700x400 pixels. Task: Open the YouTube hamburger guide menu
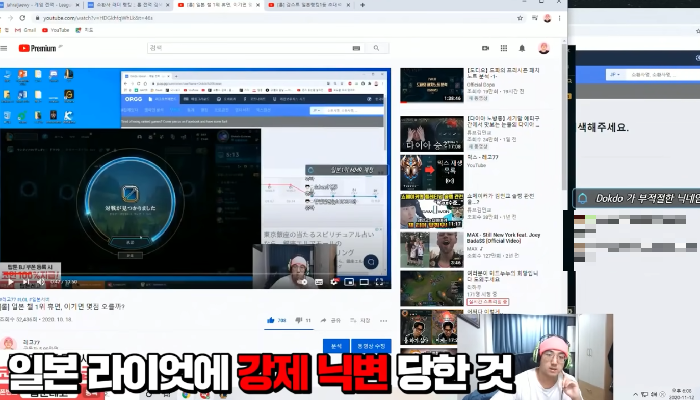[x=8, y=47]
